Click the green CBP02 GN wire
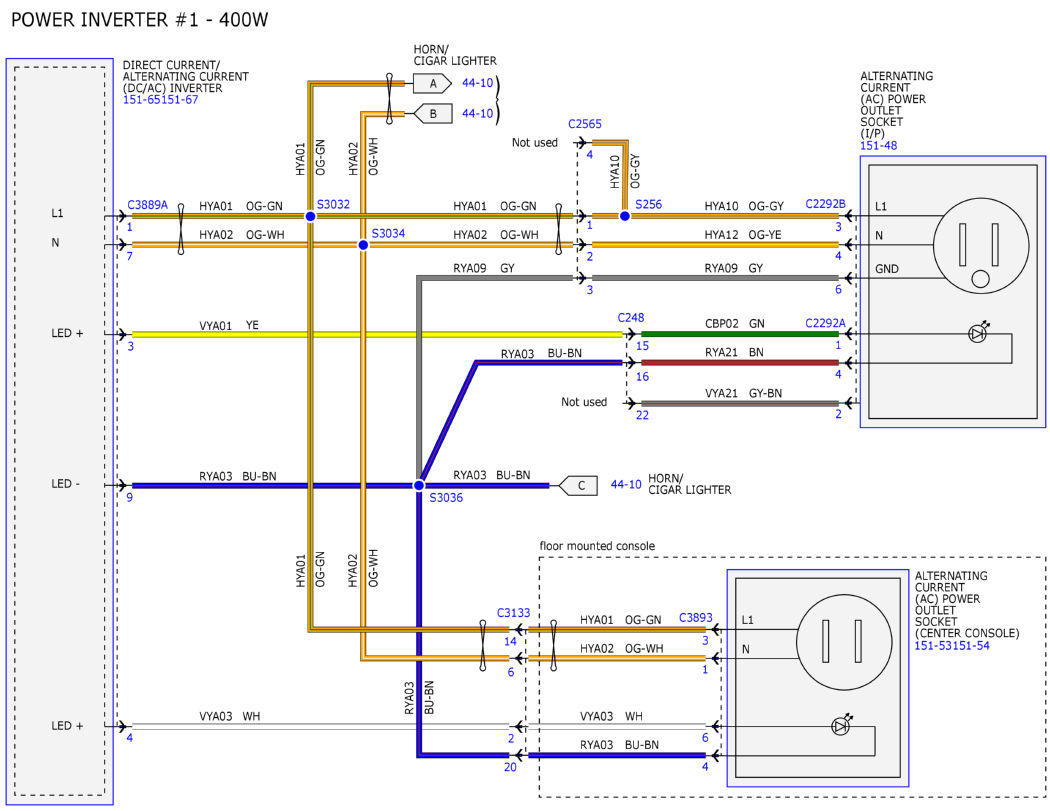The image size is (1050, 811). [x=740, y=334]
